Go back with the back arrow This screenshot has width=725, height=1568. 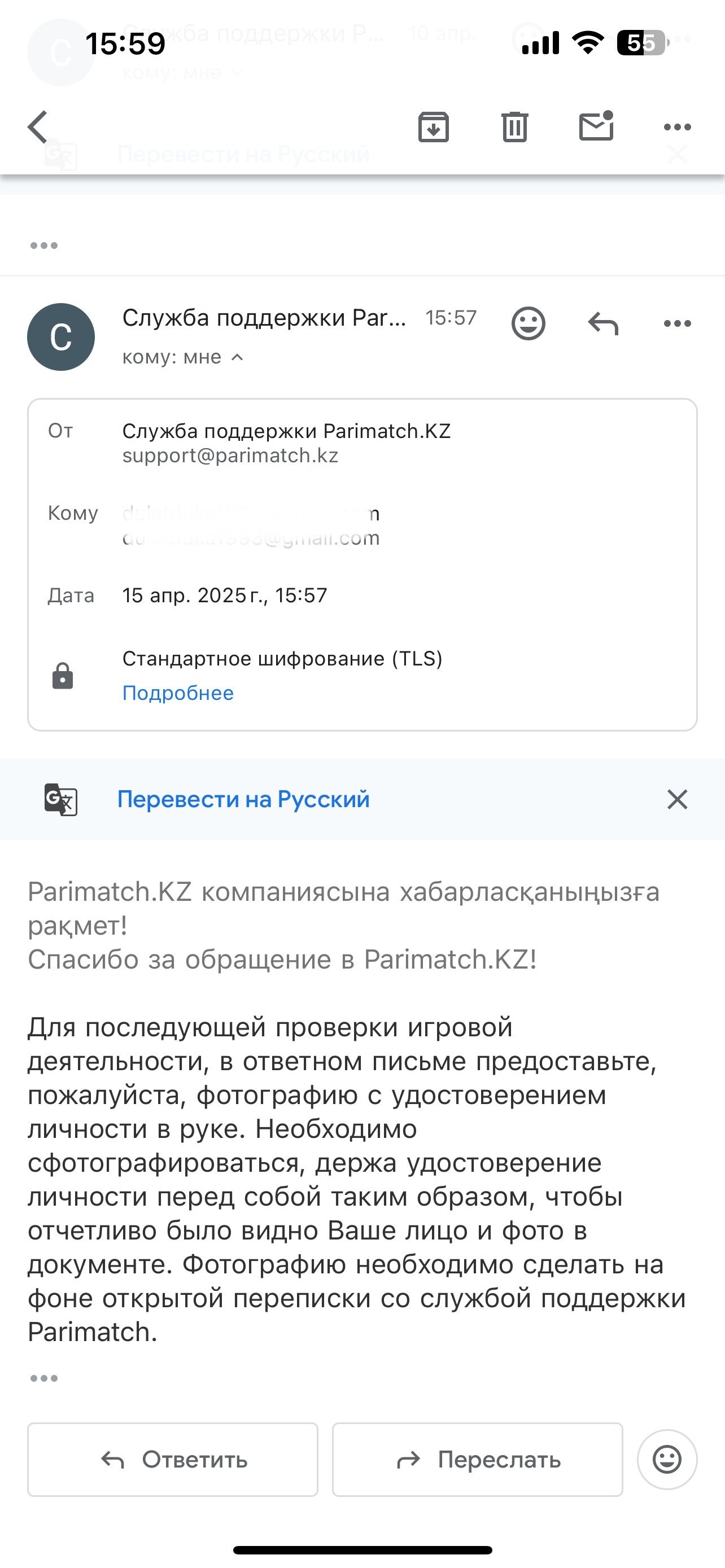point(38,127)
